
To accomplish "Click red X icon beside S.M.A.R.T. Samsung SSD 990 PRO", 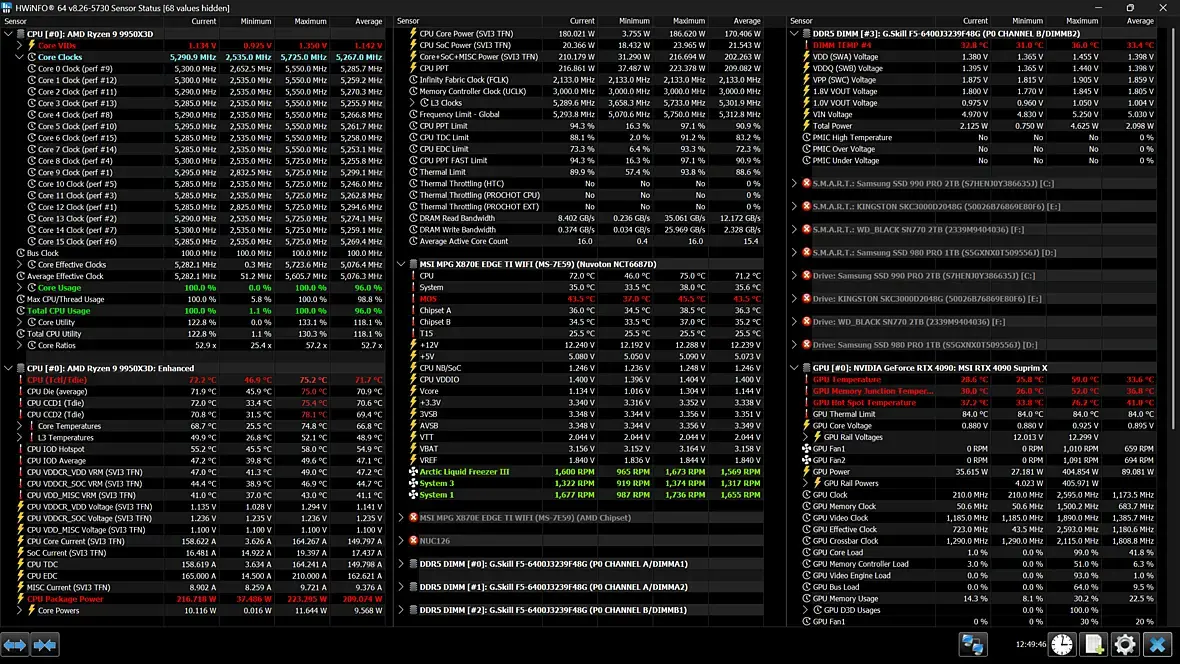I will [x=806, y=183].
